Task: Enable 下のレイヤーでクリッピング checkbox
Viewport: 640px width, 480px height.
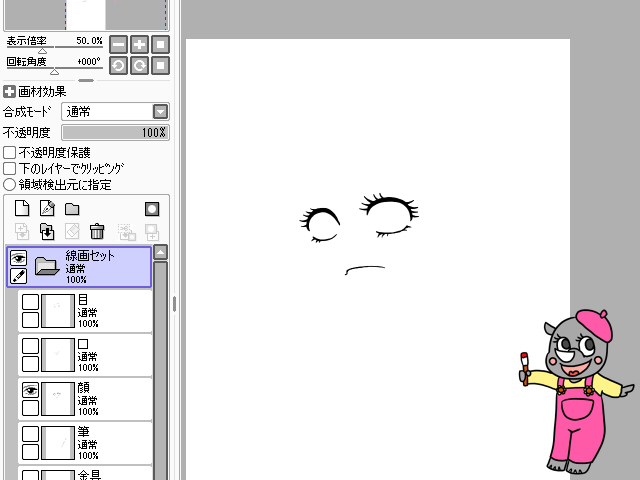Action: point(9,169)
